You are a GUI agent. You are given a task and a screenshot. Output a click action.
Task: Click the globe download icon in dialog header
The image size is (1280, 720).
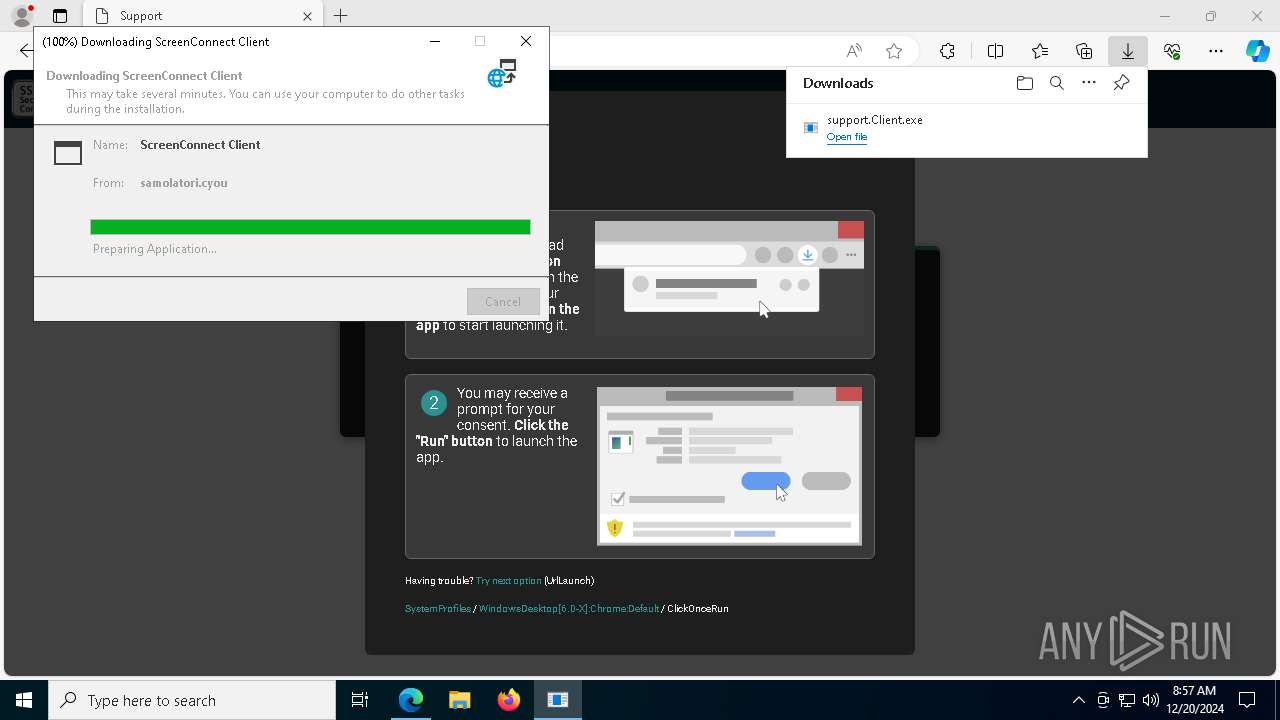[x=502, y=73]
